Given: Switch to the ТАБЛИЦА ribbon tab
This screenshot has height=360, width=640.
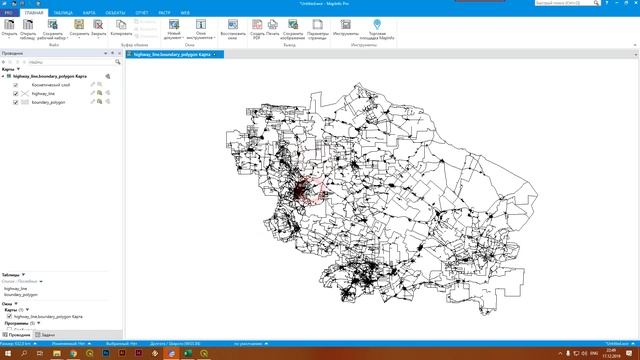Looking at the screenshot, I should pyautogui.click(x=63, y=13).
